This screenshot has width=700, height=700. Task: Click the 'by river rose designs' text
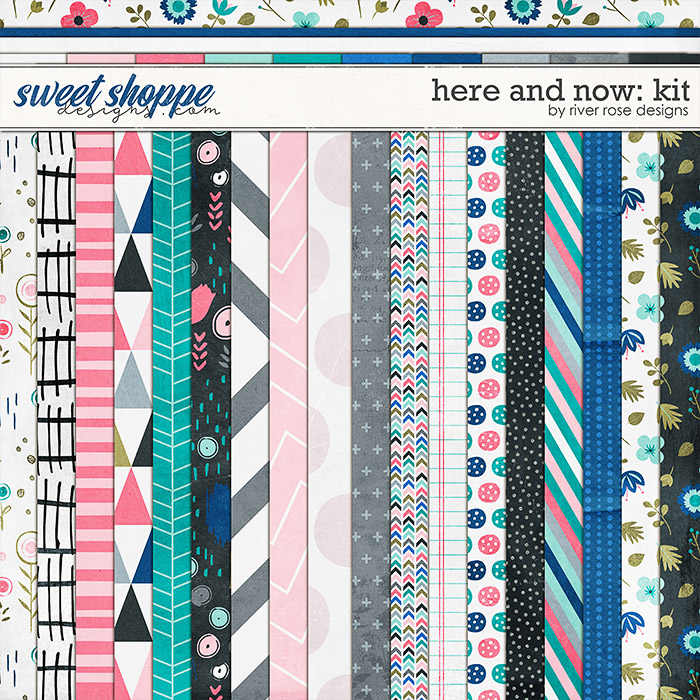tap(618, 111)
